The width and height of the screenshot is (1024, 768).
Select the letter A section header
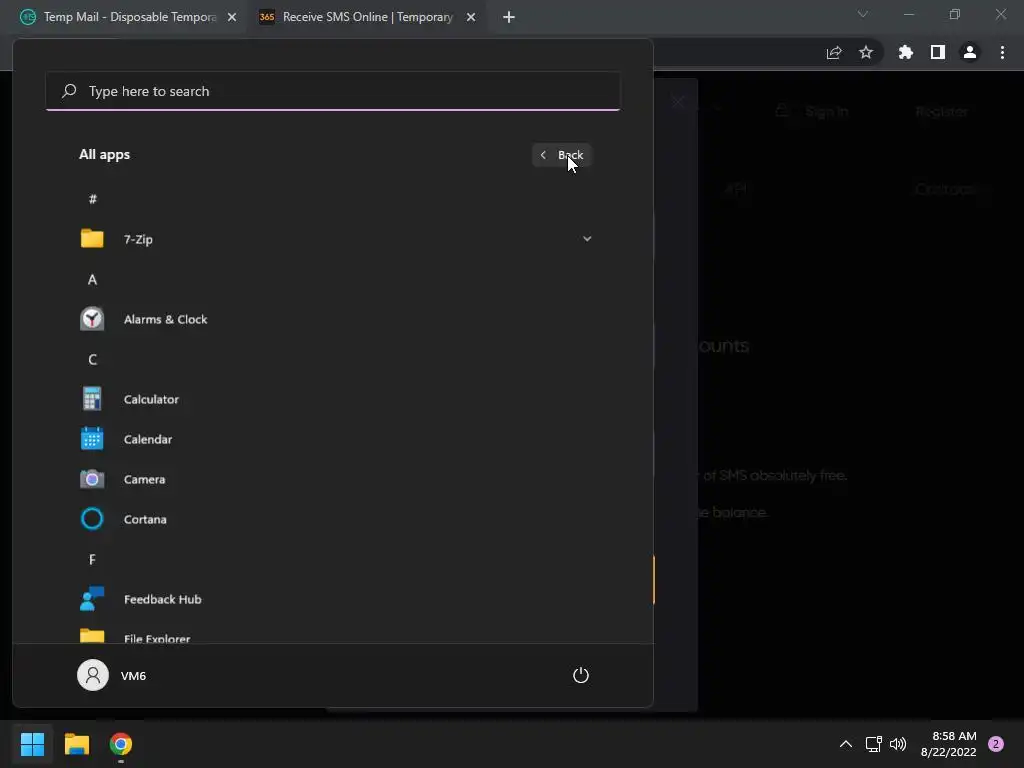pyautogui.click(x=93, y=280)
